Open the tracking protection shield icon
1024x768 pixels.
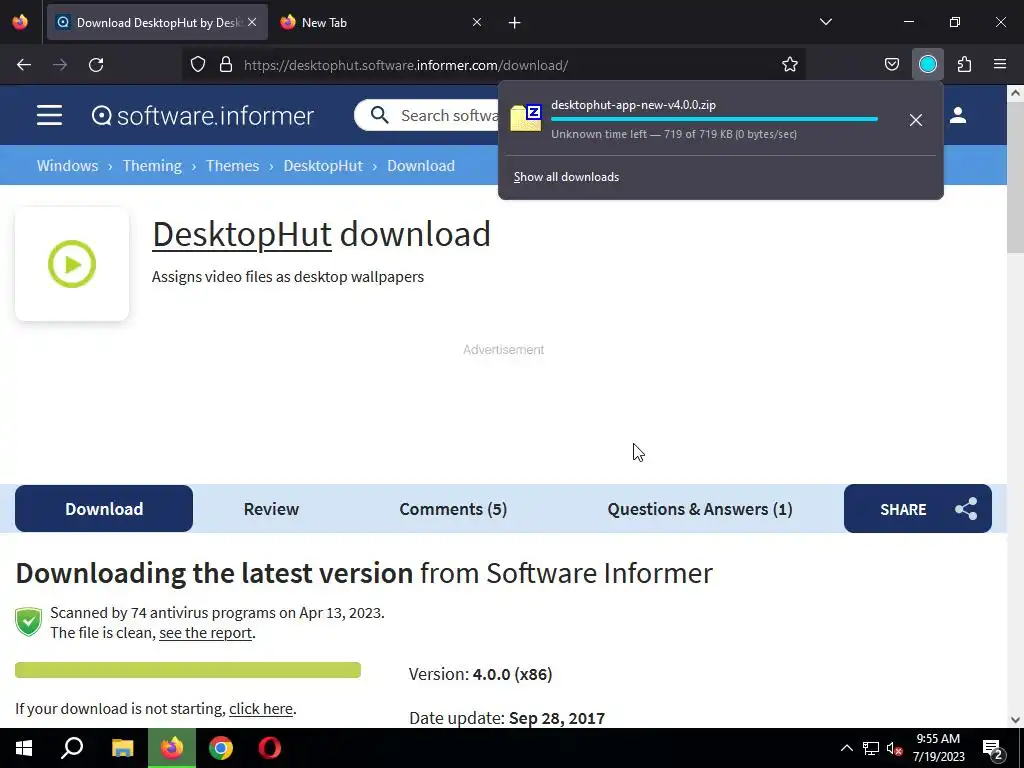(x=198, y=65)
